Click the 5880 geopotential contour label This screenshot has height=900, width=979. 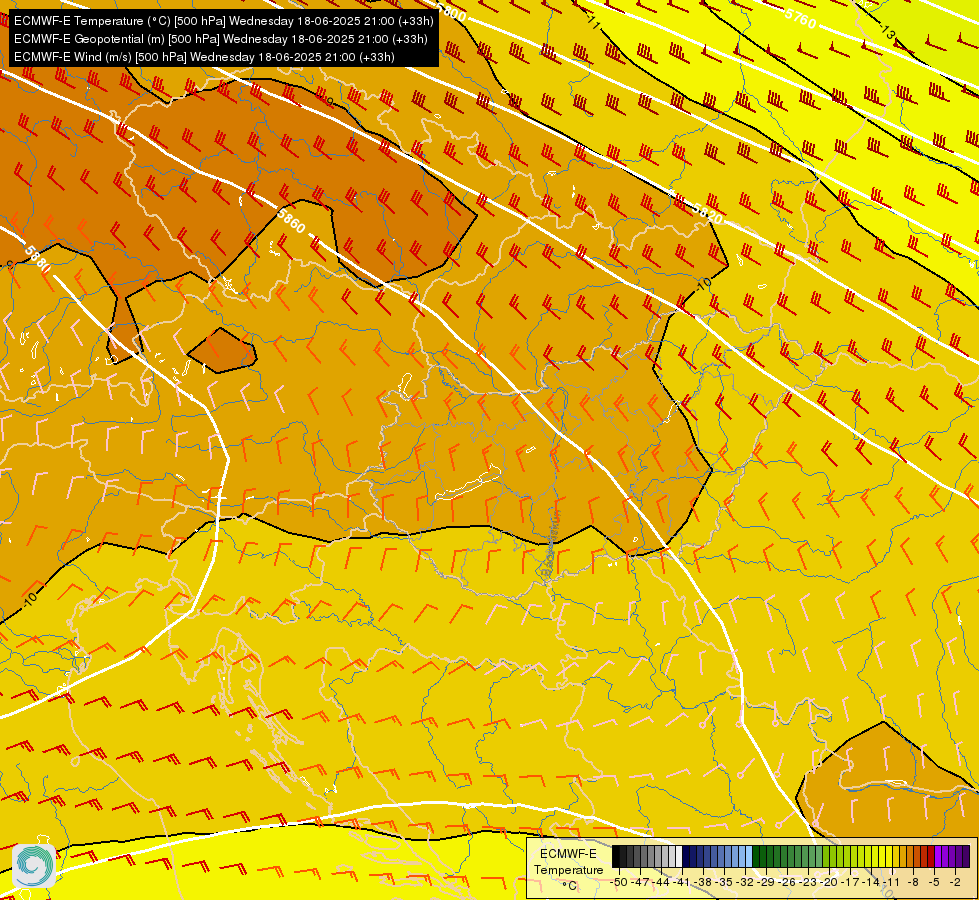coord(37,258)
